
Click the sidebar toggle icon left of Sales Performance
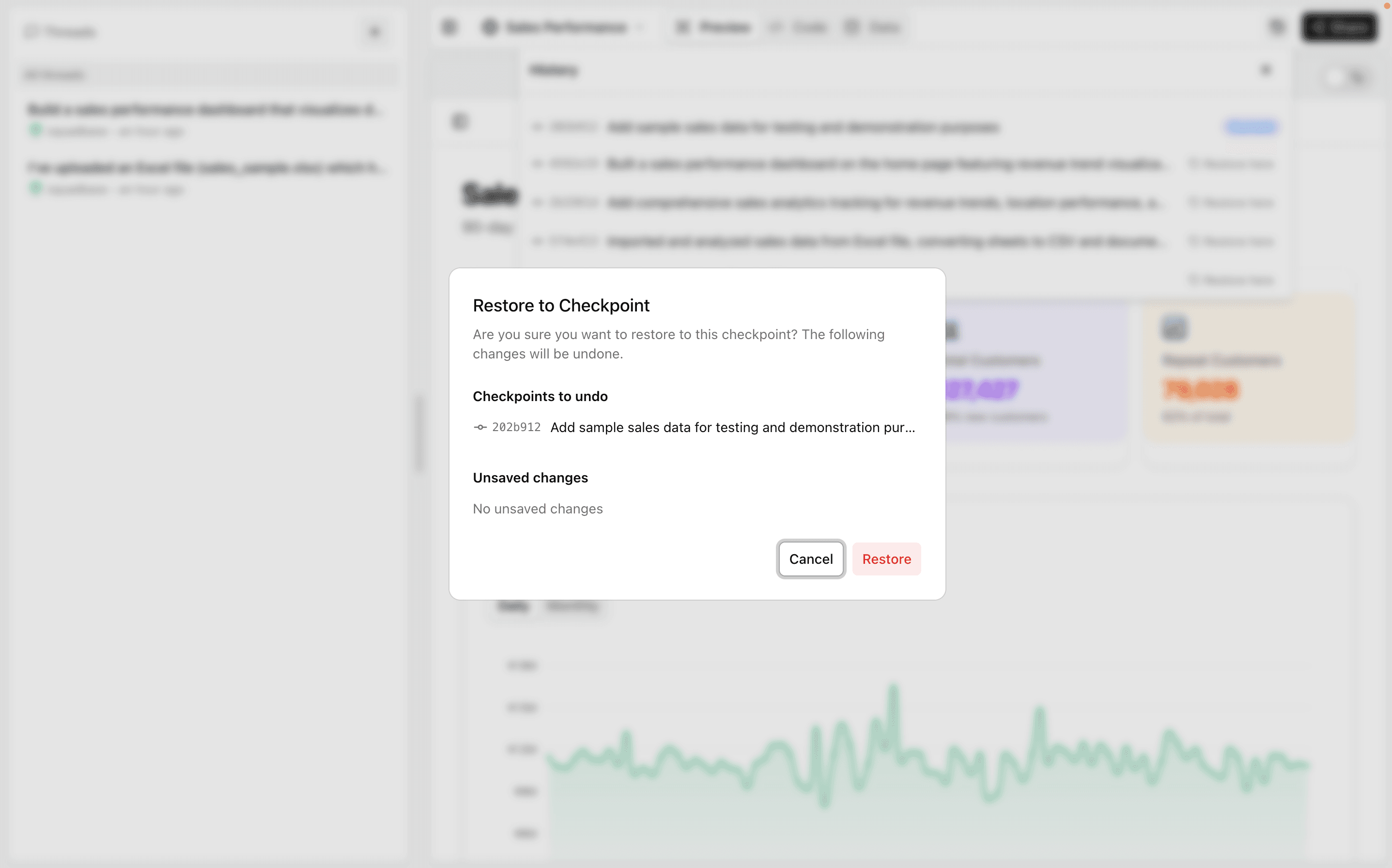[449, 27]
